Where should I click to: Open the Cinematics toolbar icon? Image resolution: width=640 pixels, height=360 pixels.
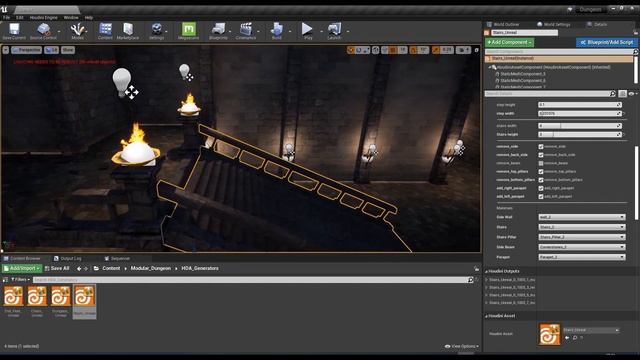[246, 31]
